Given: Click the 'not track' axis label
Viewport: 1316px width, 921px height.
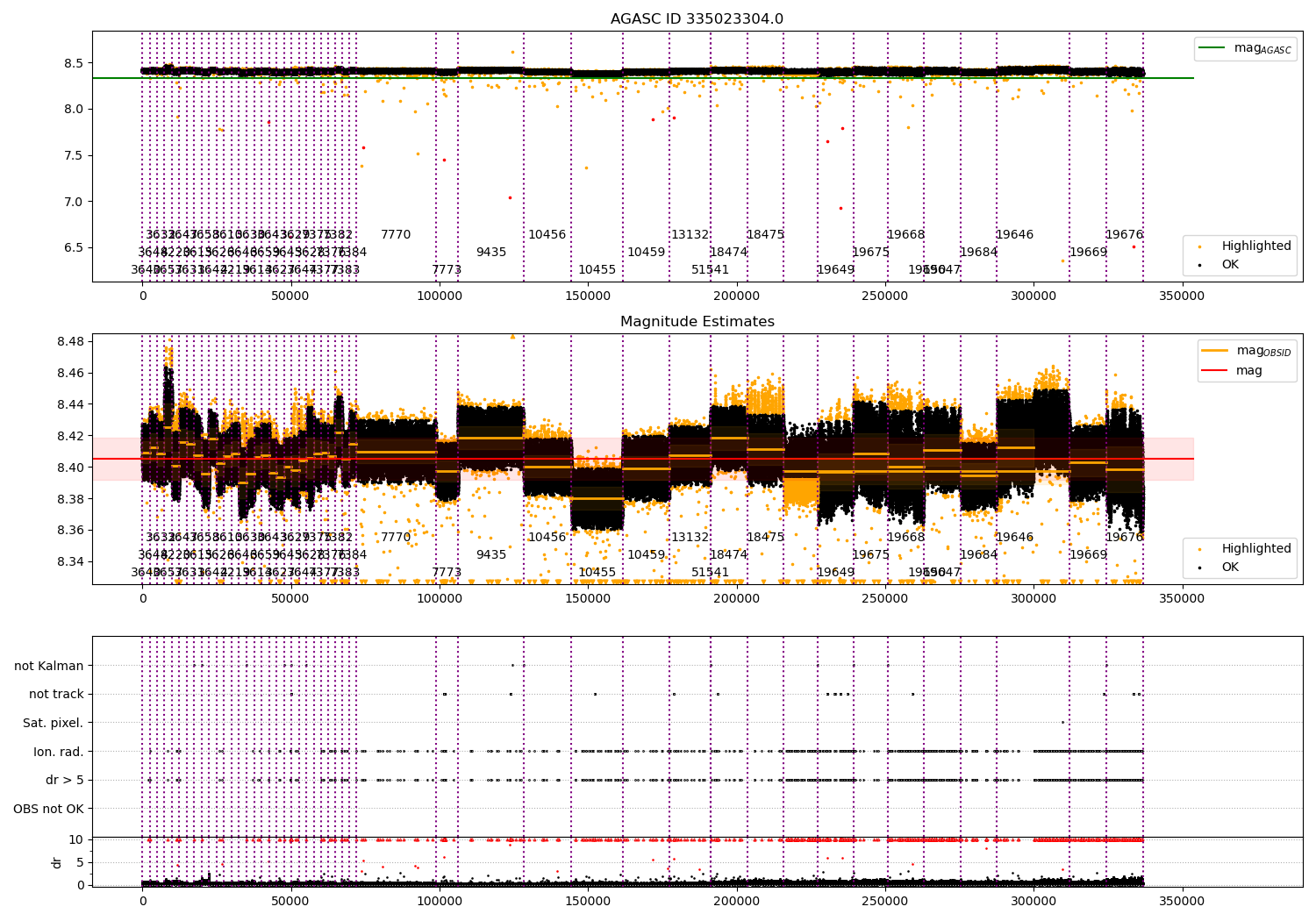Looking at the screenshot, I should (x=56, y=694).
